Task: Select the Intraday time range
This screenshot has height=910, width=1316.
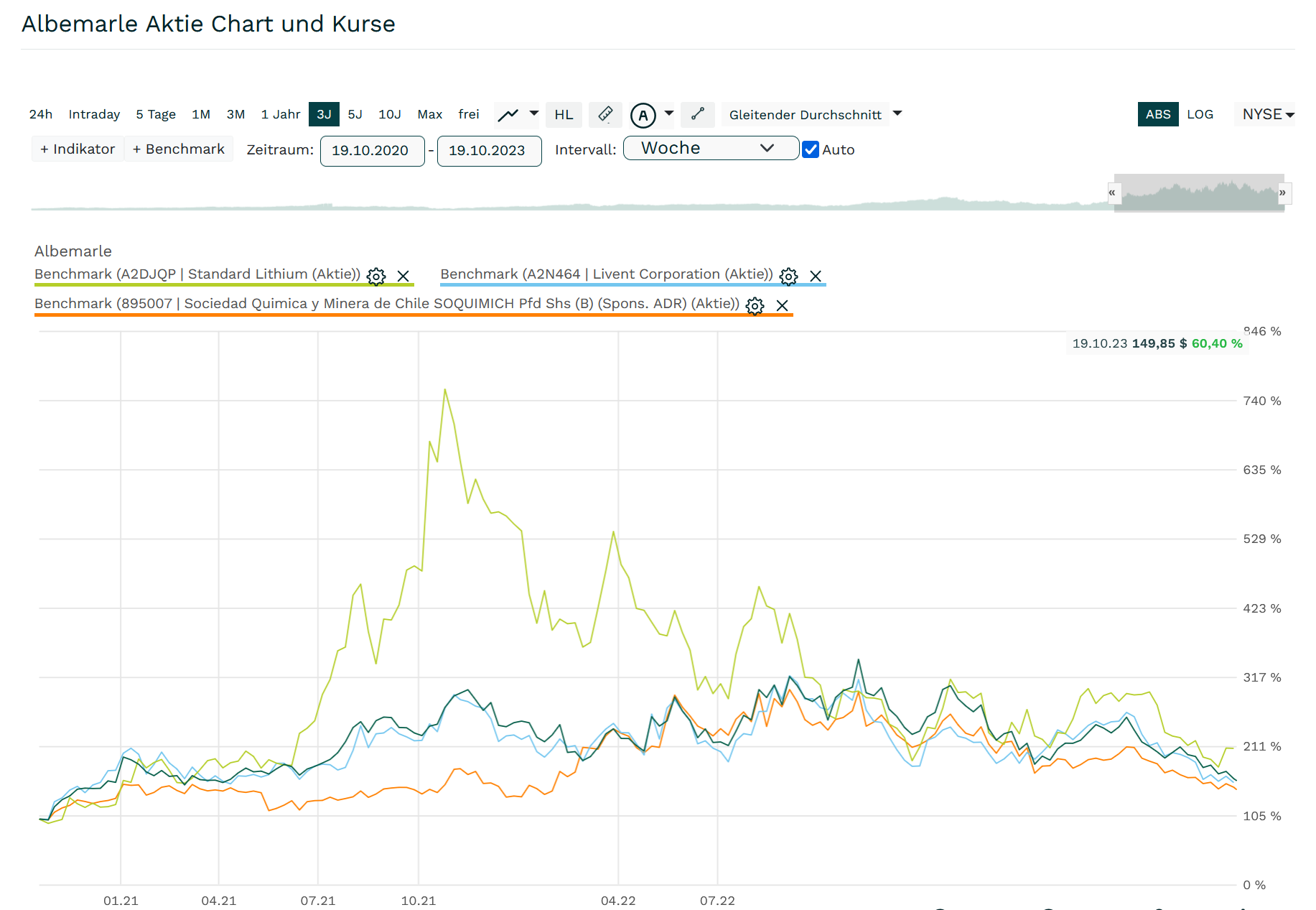Action: pyautogui.click(x=94, y=114)
